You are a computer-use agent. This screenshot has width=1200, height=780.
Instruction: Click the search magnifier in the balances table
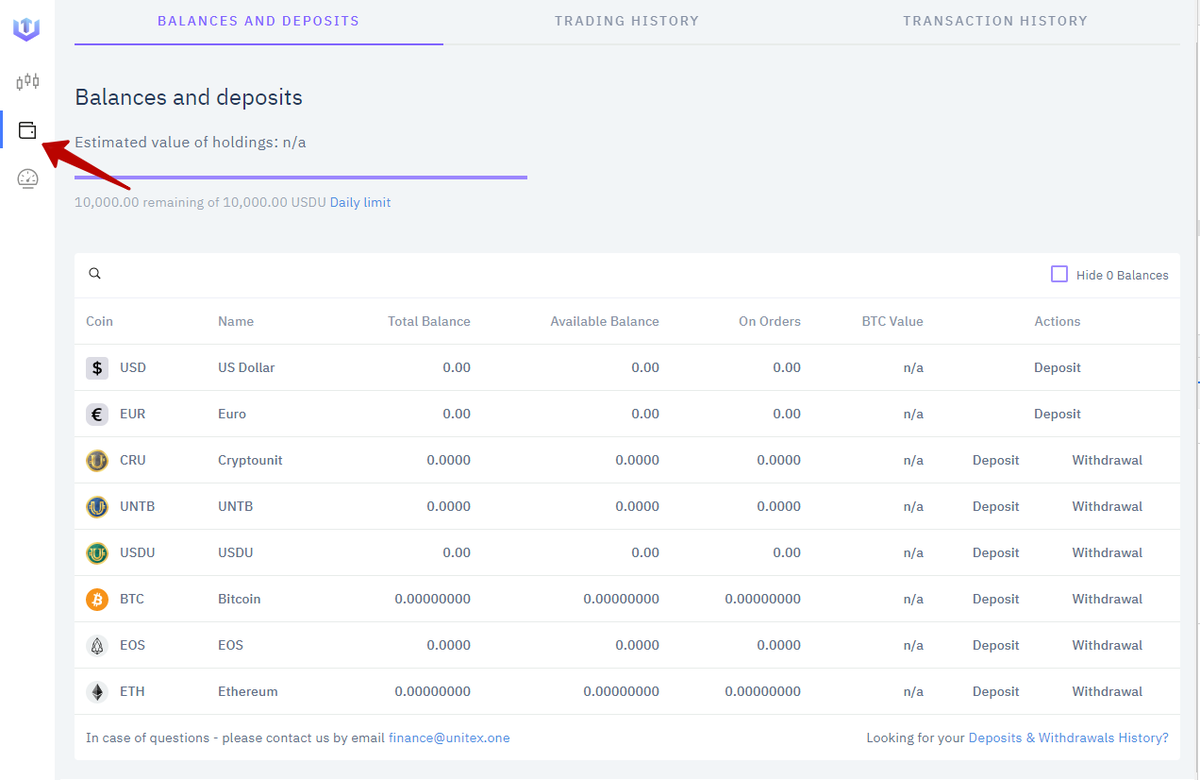[x=95, y=273]
